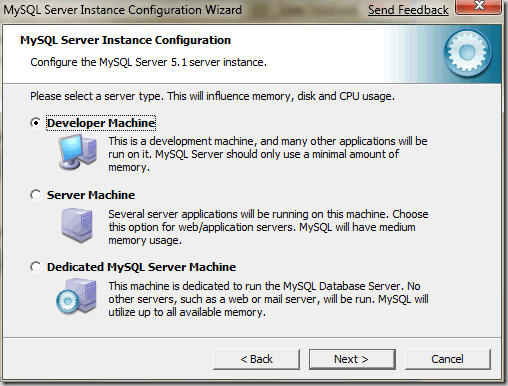The width and height of the screenshot is (508, 386).
Task: Click the 'Please select a server type' instruction
Action: tap(212, 96)
